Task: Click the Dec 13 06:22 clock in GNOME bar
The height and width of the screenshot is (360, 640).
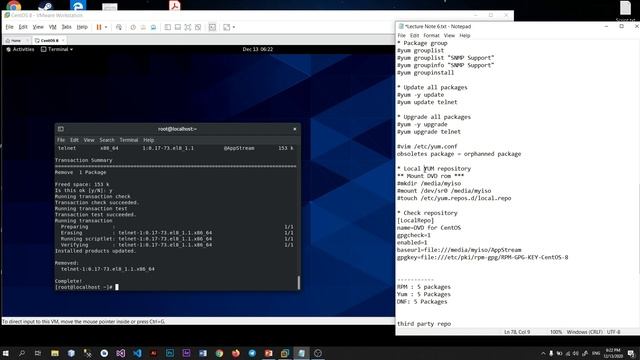Action: (x=258, y=49)
